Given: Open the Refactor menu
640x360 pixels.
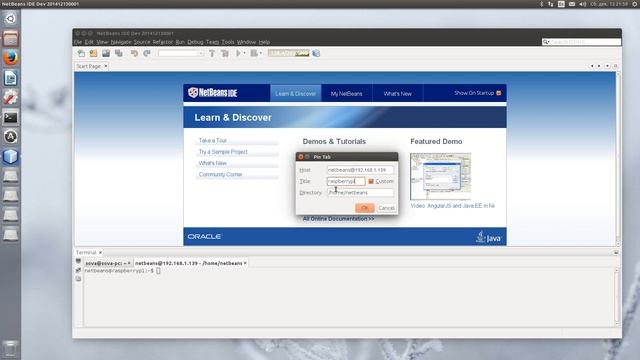Looking at the screenshot, I should (163, 42).
